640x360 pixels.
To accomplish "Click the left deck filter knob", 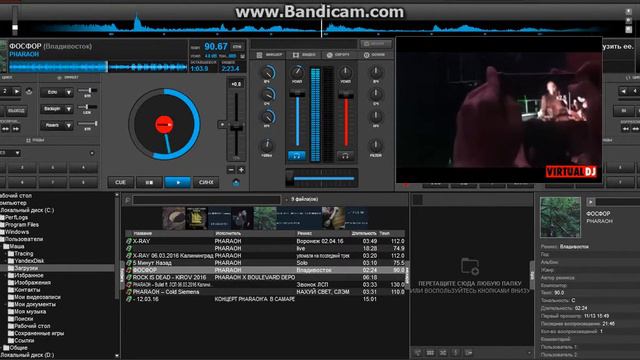I will pyautogui.click(x=267, y=145).
